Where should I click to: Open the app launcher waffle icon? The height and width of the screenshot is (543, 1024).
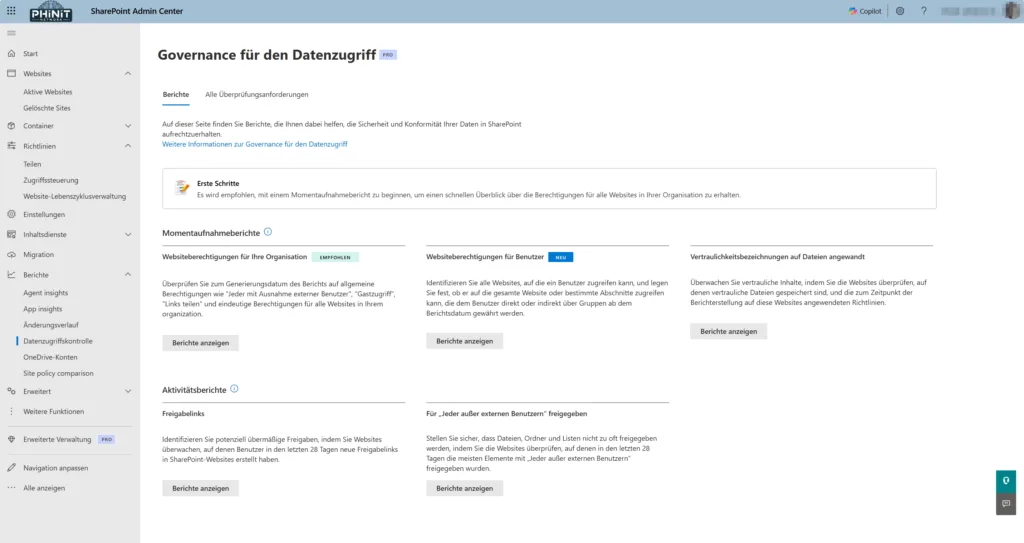tap(11, 10)
